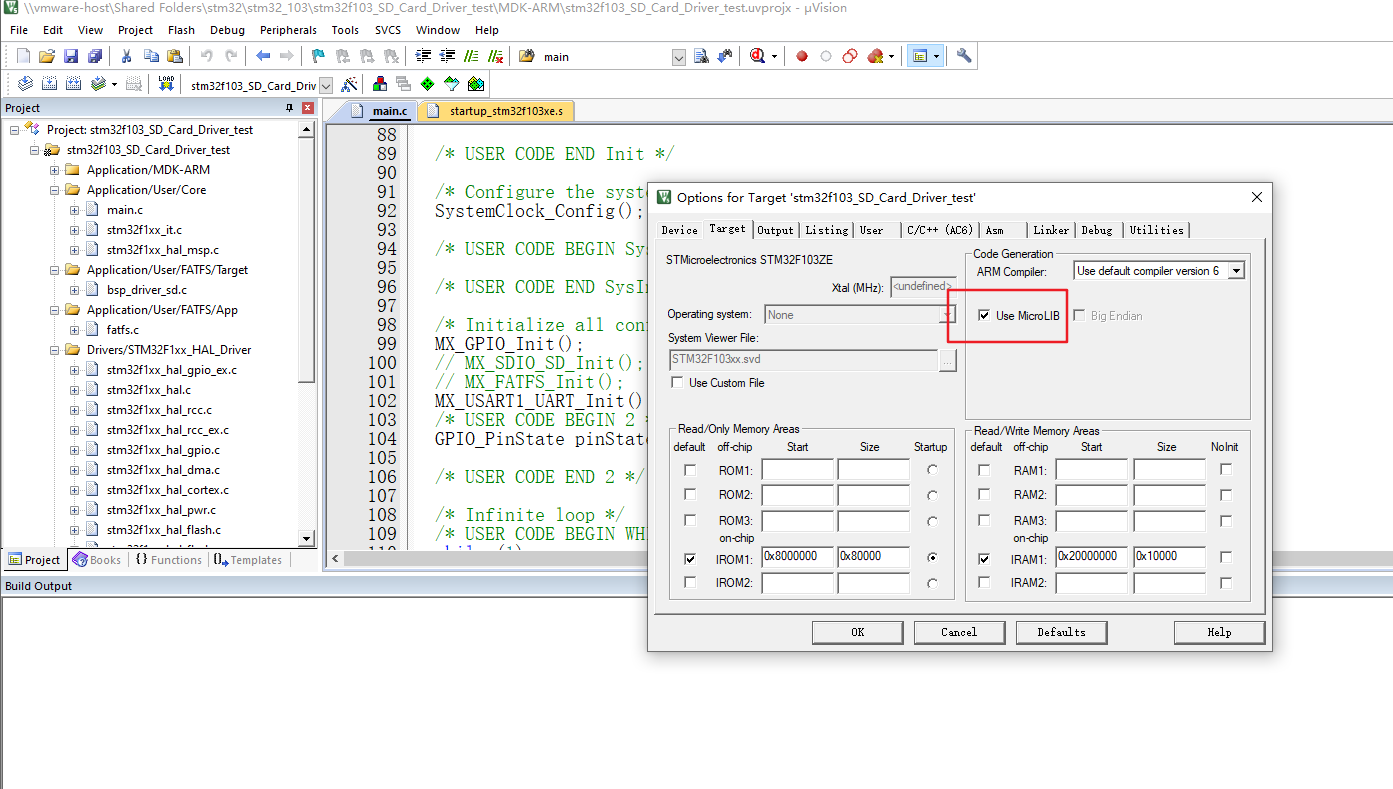This screenshot has height=789, width=1393.
Task: Click the Manage Run-Time Environment green diamond icon
Action: [x=428, y=84]
